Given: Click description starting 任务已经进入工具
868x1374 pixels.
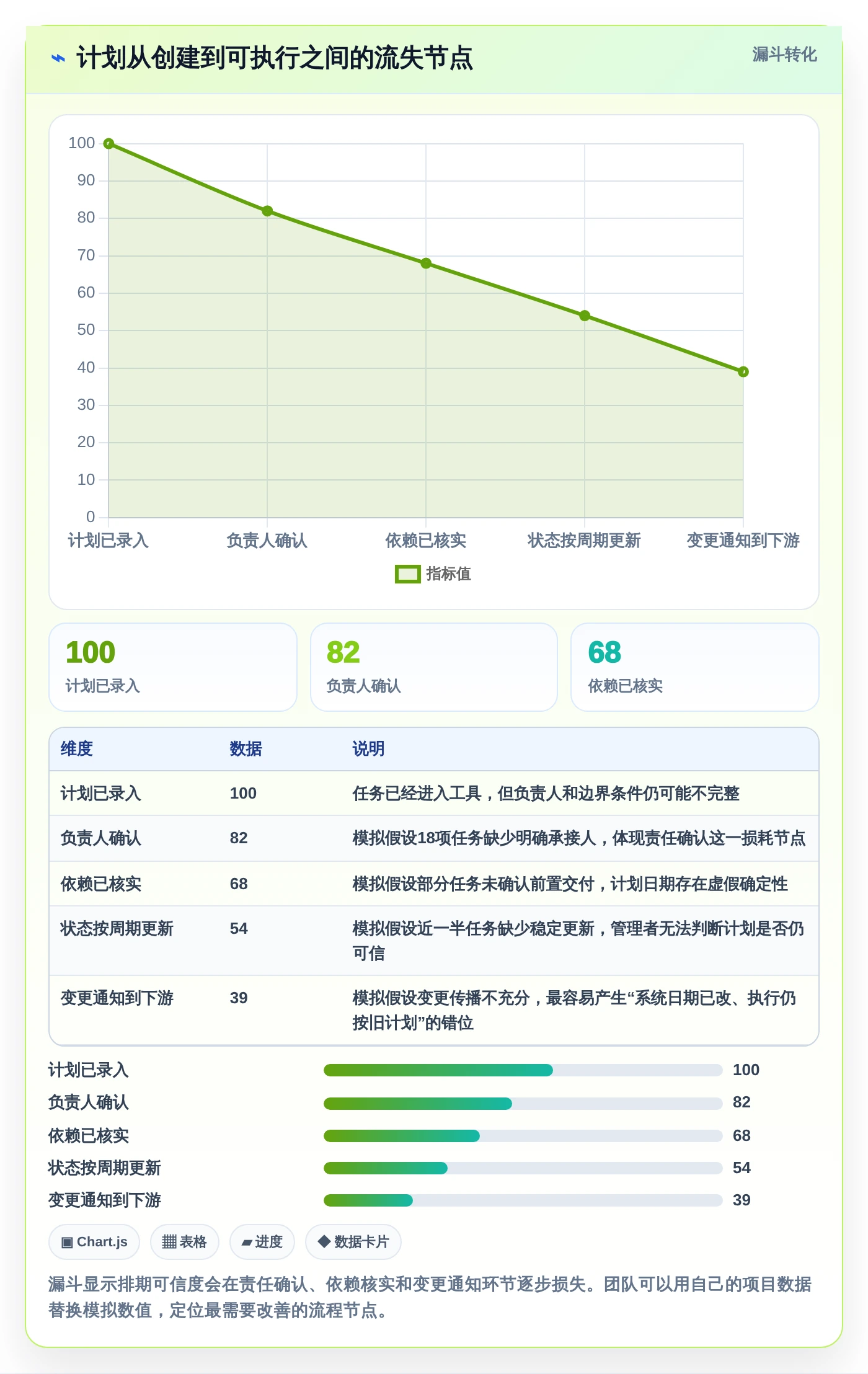Looking at the screenshot, I should (546, 793).
